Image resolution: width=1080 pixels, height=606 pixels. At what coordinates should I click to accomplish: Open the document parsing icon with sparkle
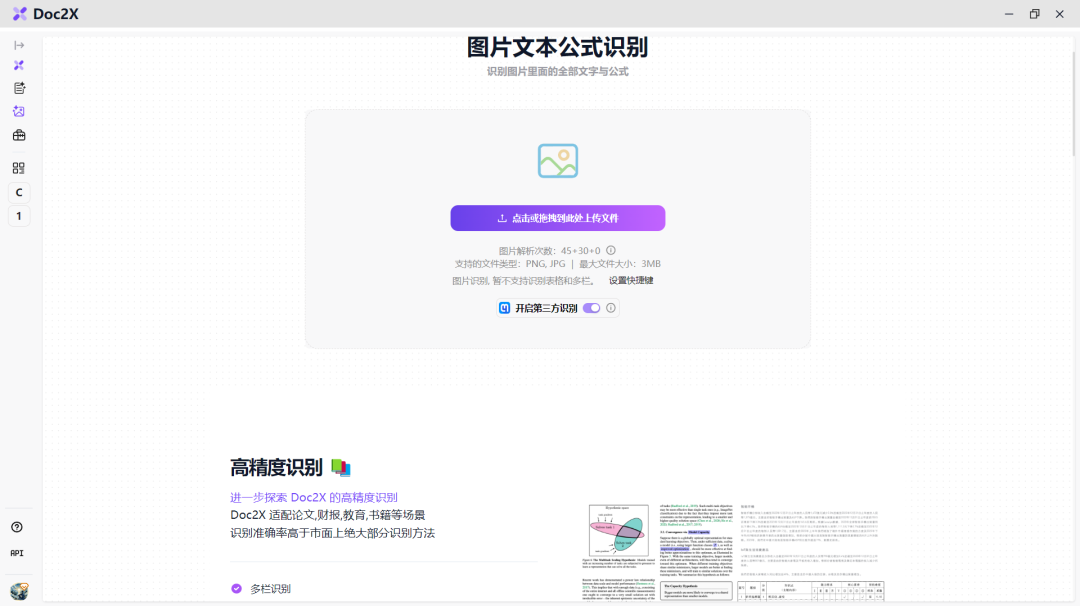(x=19, y=88)
